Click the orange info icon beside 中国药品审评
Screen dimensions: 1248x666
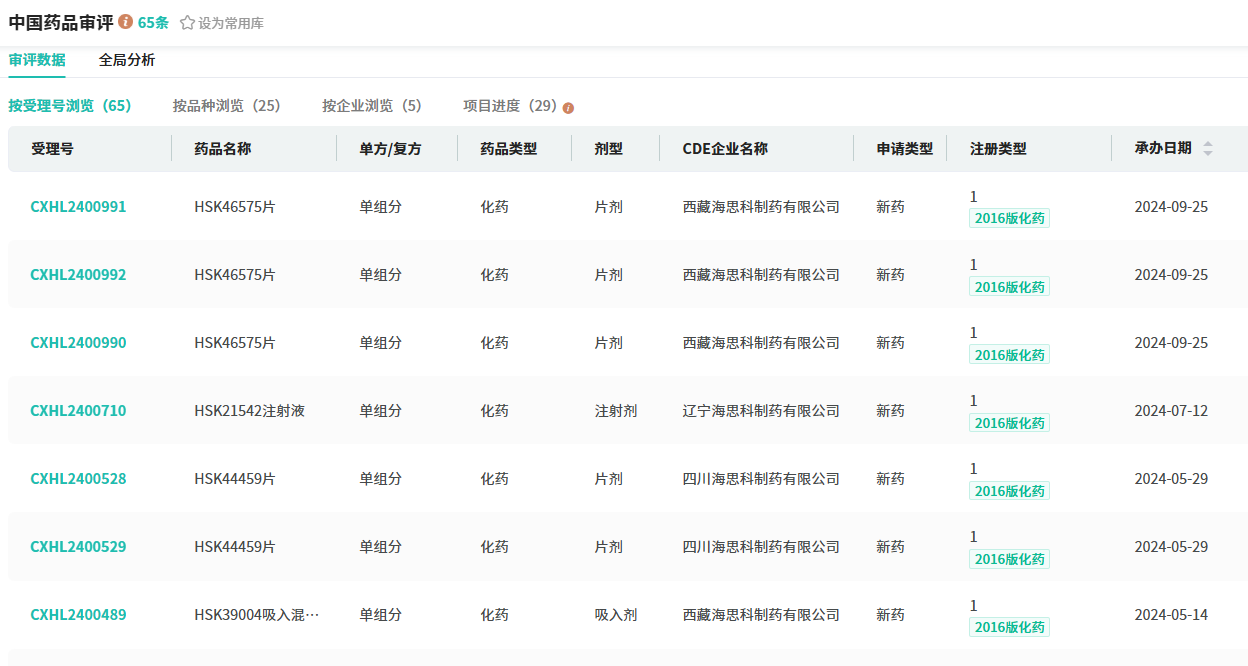pyautogui.click(x=126, y=21)
